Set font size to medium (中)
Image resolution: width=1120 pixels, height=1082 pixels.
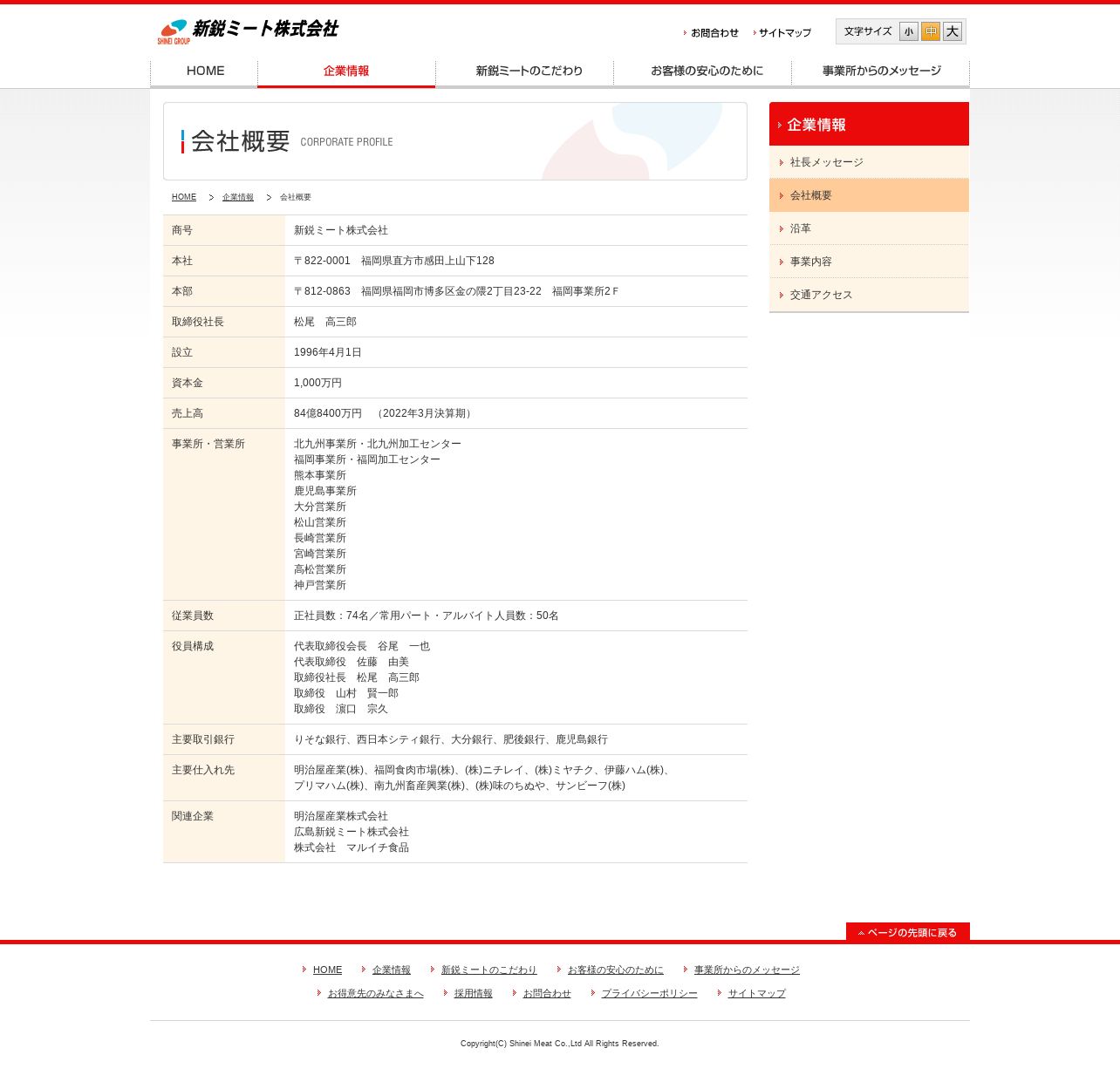point(931,31)
